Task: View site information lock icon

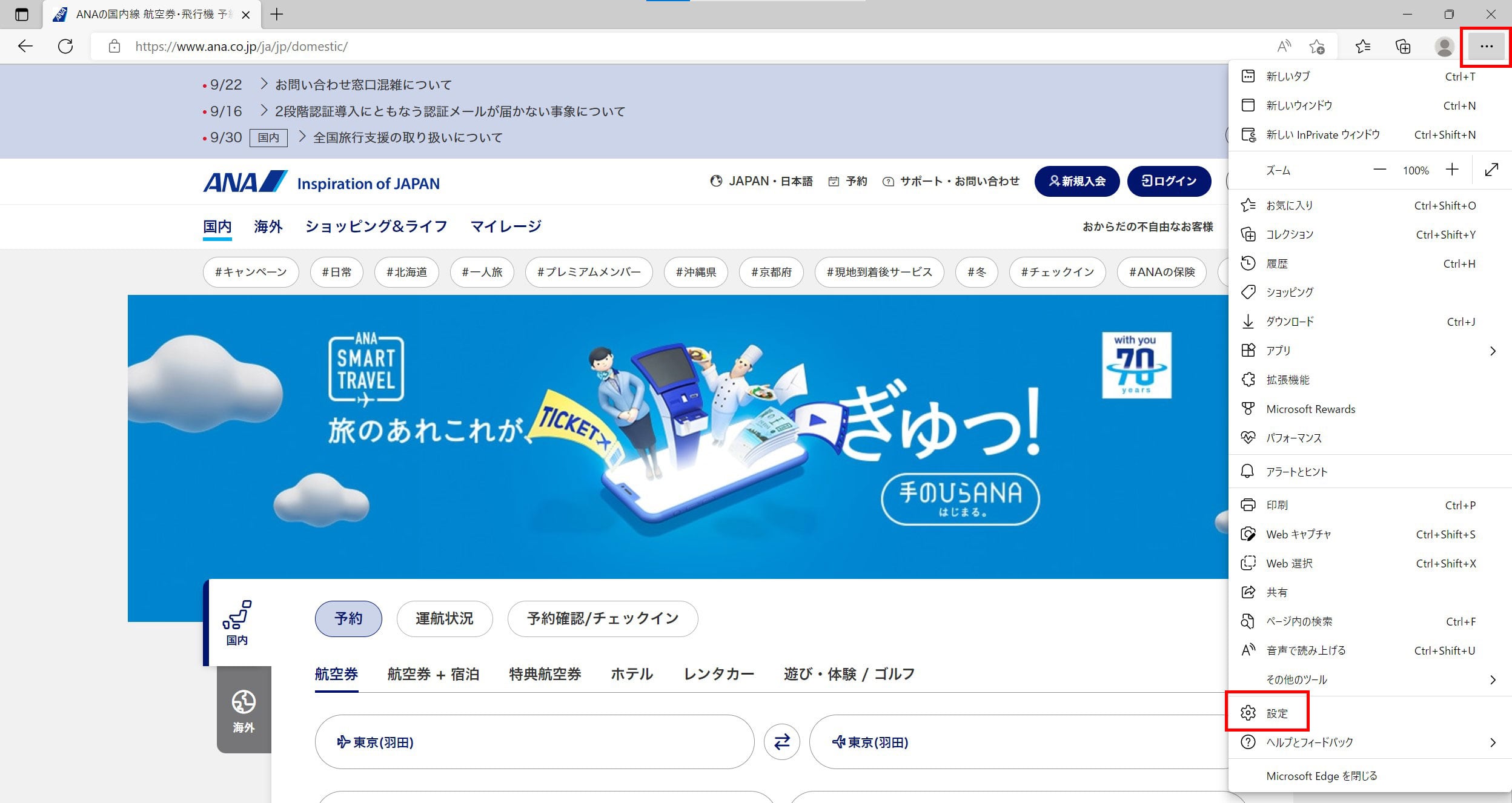Action: click(x=114, y=46)
